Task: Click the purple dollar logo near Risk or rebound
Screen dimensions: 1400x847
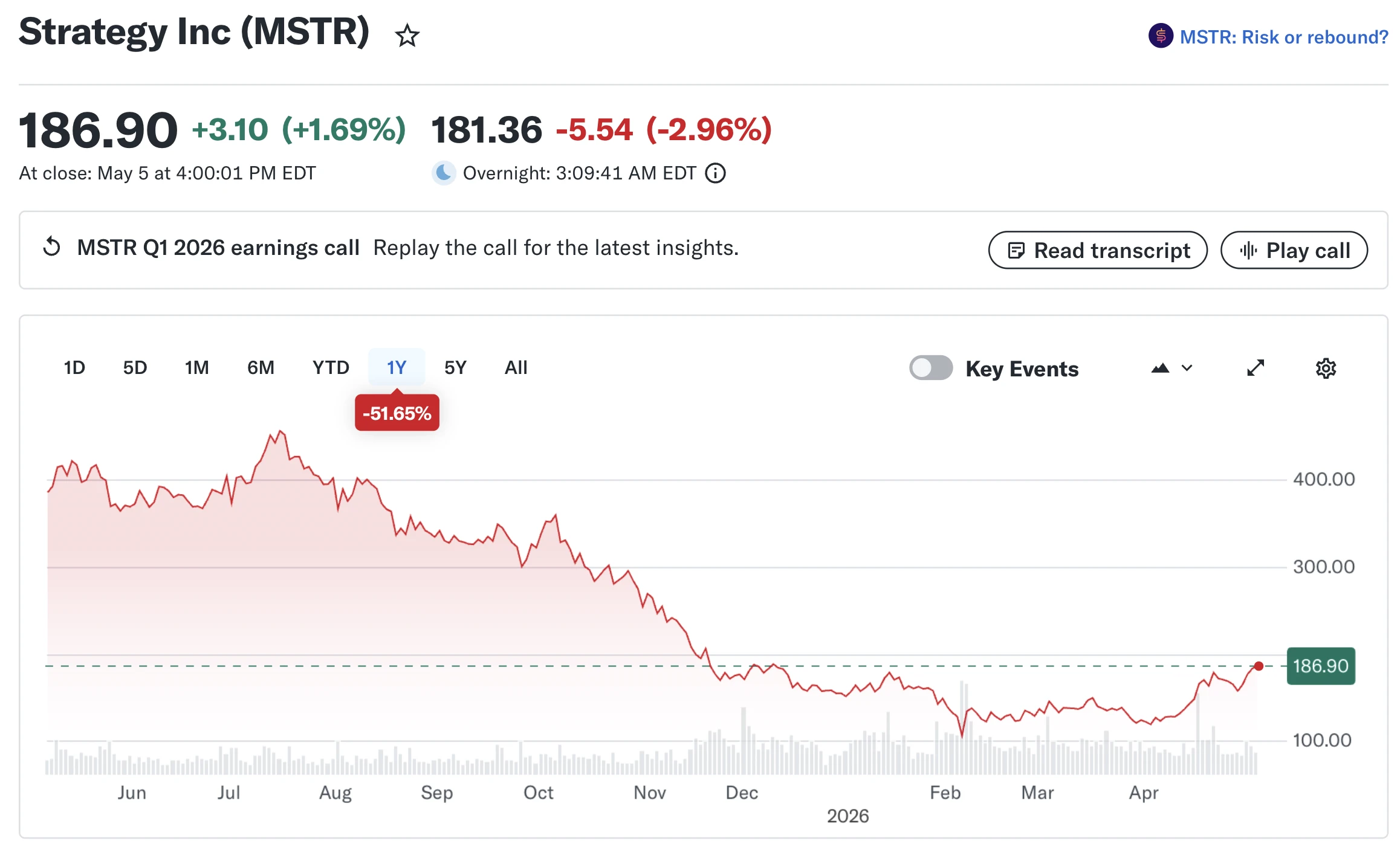Action: 1161,36
